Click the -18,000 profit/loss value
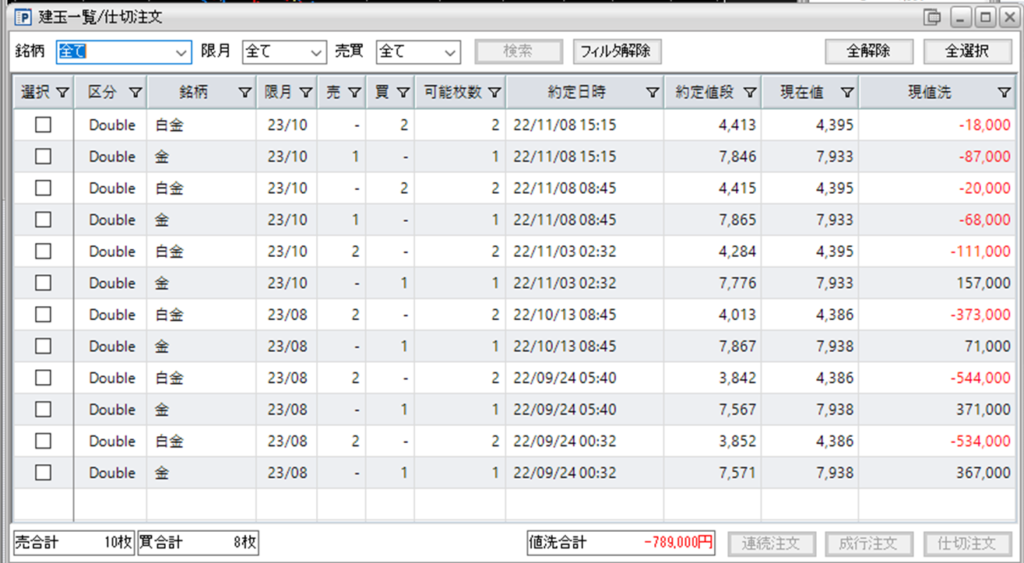 click(x=984, y=125)
